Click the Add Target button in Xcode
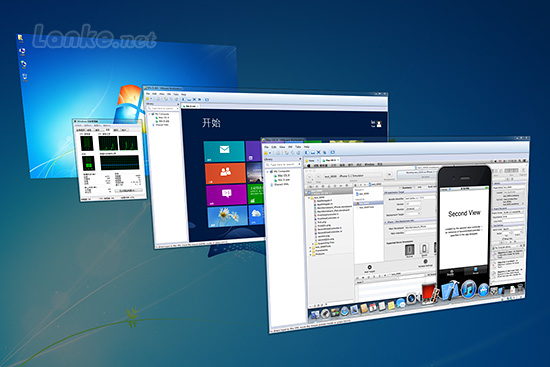Image resolution: width=550 pixels, height=367 pixels. (369, 269)
